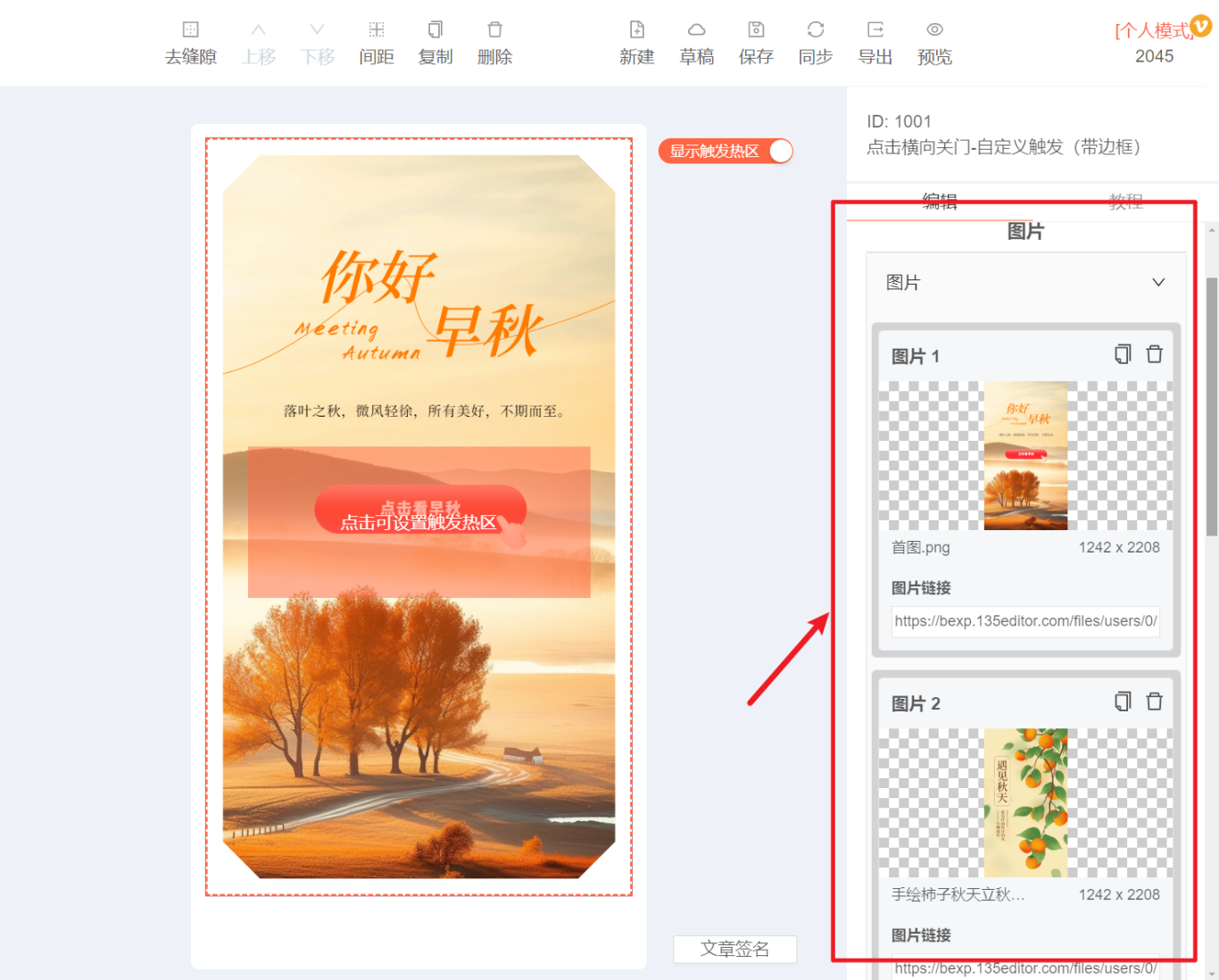Image resolution: width=1219 pixels, height=980 pixels.
Task: Click the 图片 2 图片链接 URL field
Action: (1025, 968)
